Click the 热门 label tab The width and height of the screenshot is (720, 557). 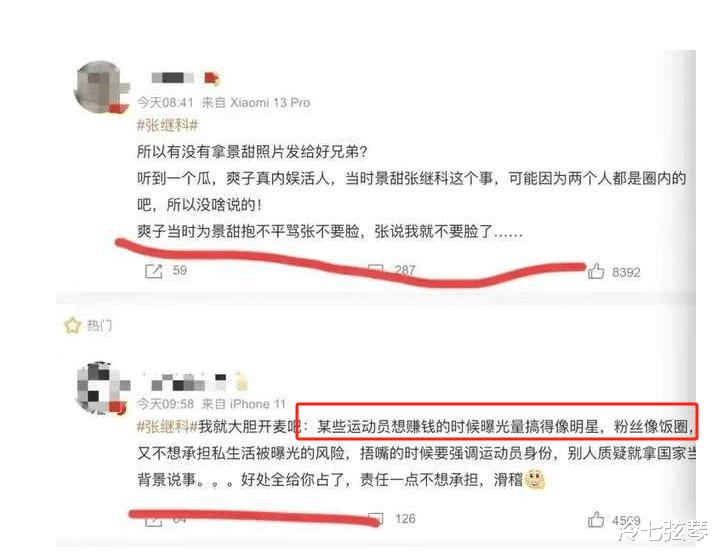coord(99,326)
